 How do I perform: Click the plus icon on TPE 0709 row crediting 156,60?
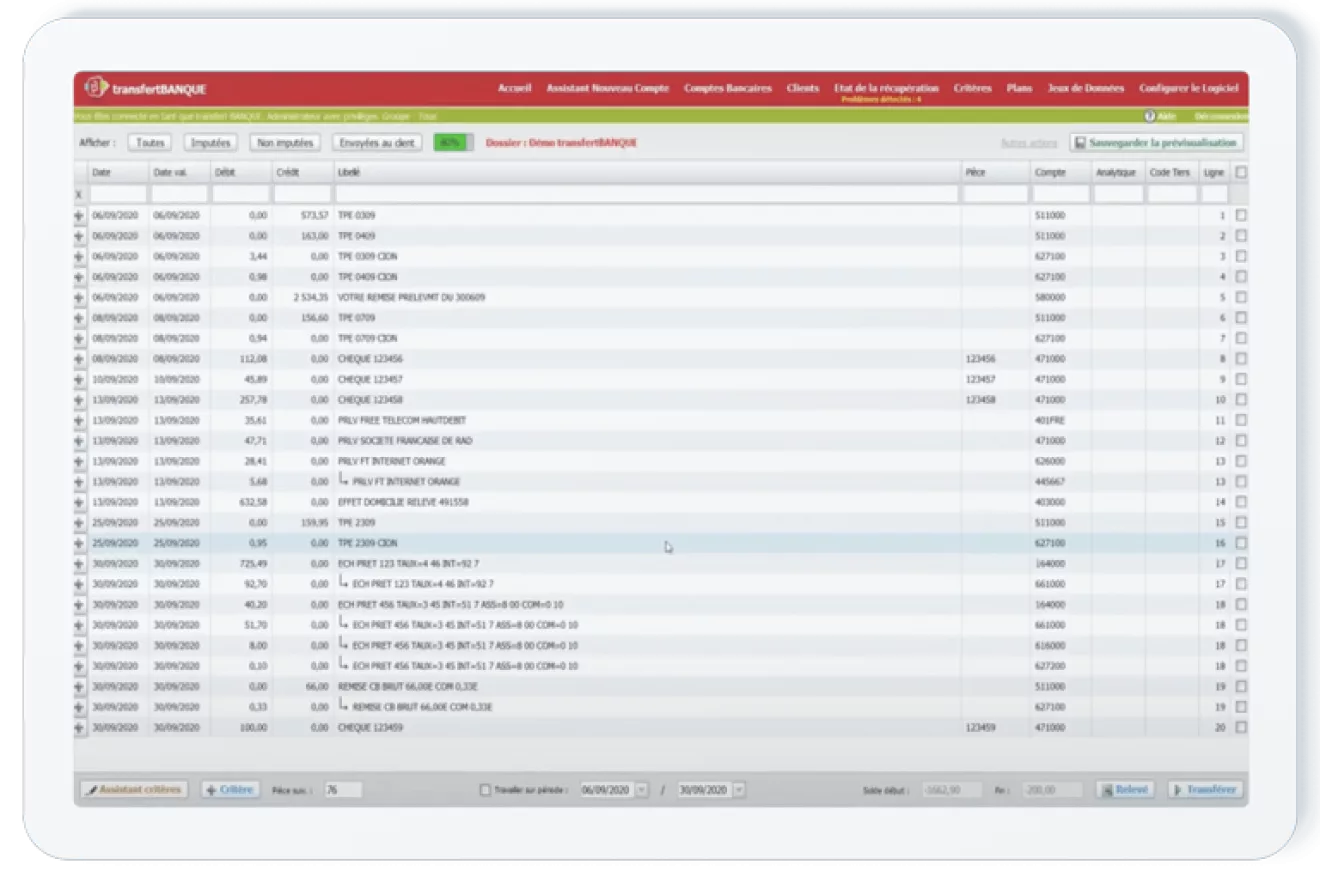79,318
